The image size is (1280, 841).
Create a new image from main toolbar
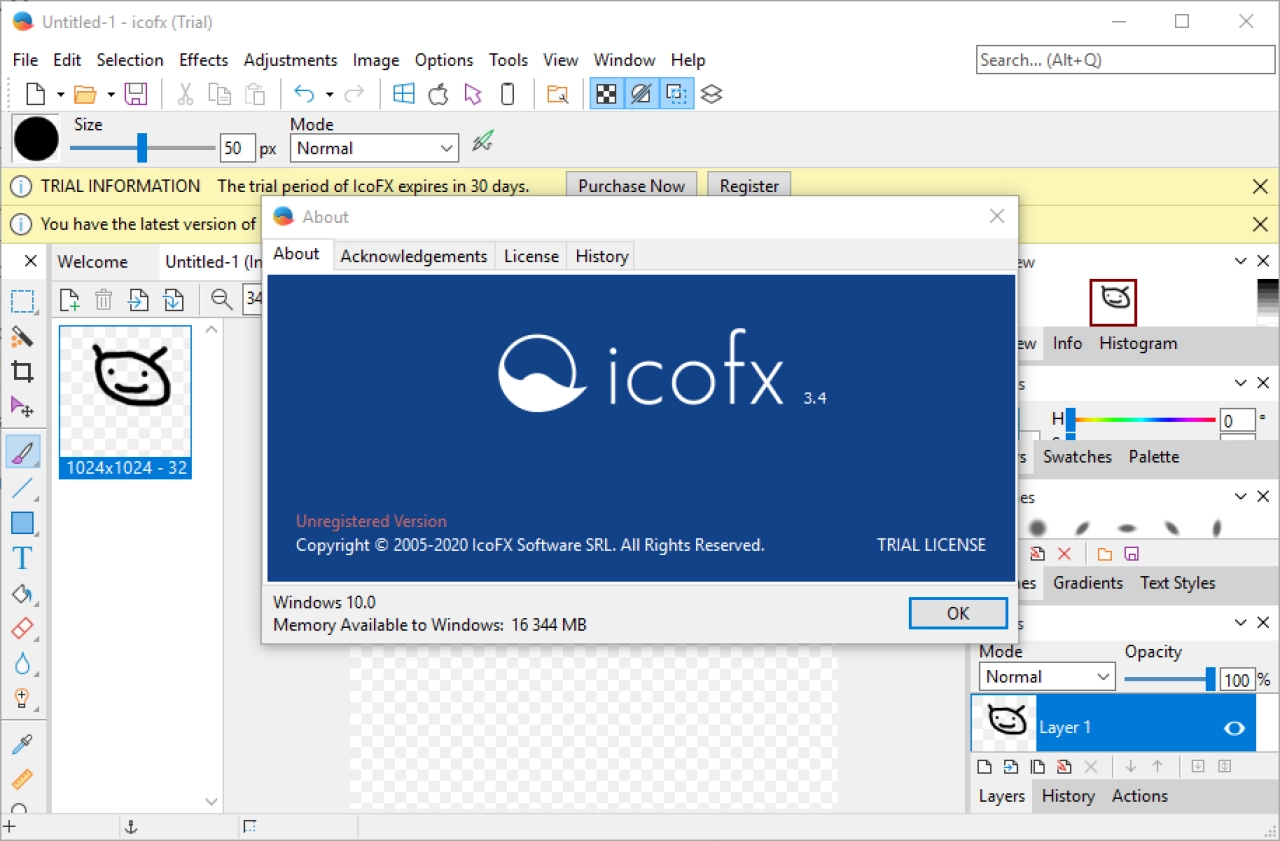(x=36, y=94)
